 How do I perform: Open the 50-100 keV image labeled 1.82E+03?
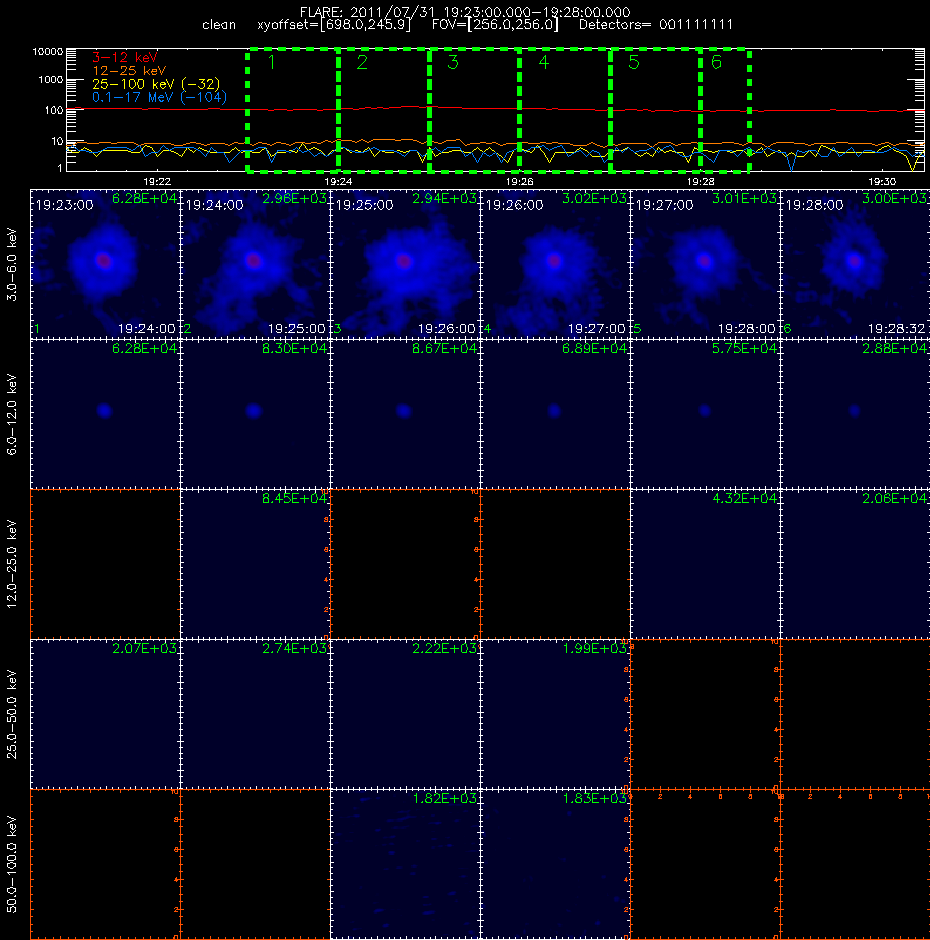[405, 864]
